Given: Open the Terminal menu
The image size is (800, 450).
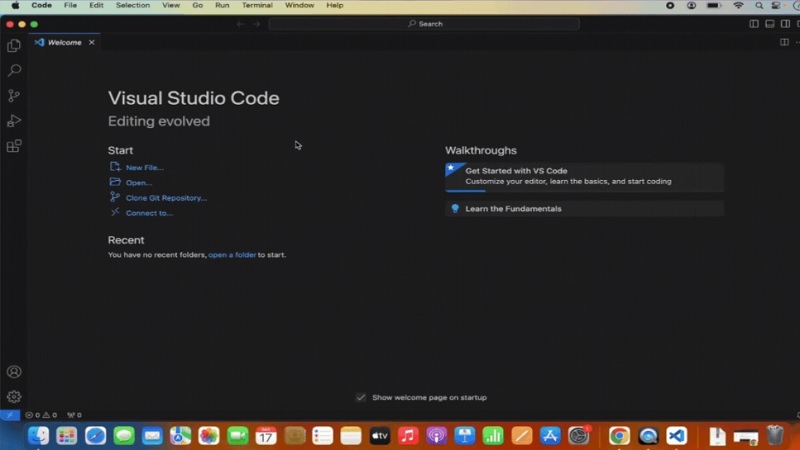Looking at the screenshot, I should tap(257, 5).
